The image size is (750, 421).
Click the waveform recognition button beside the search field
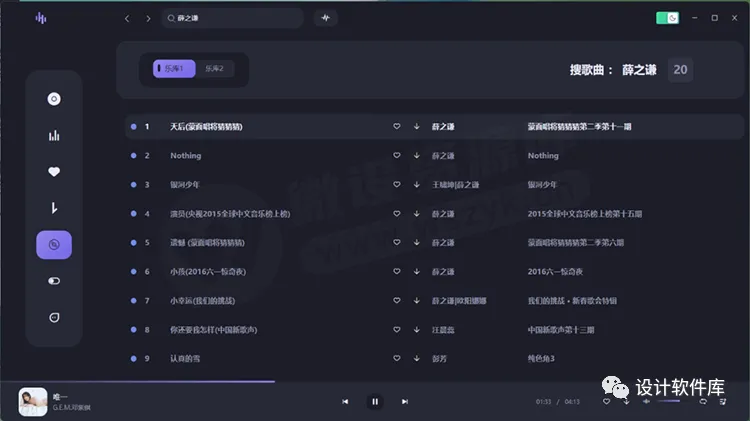(326, 18)
